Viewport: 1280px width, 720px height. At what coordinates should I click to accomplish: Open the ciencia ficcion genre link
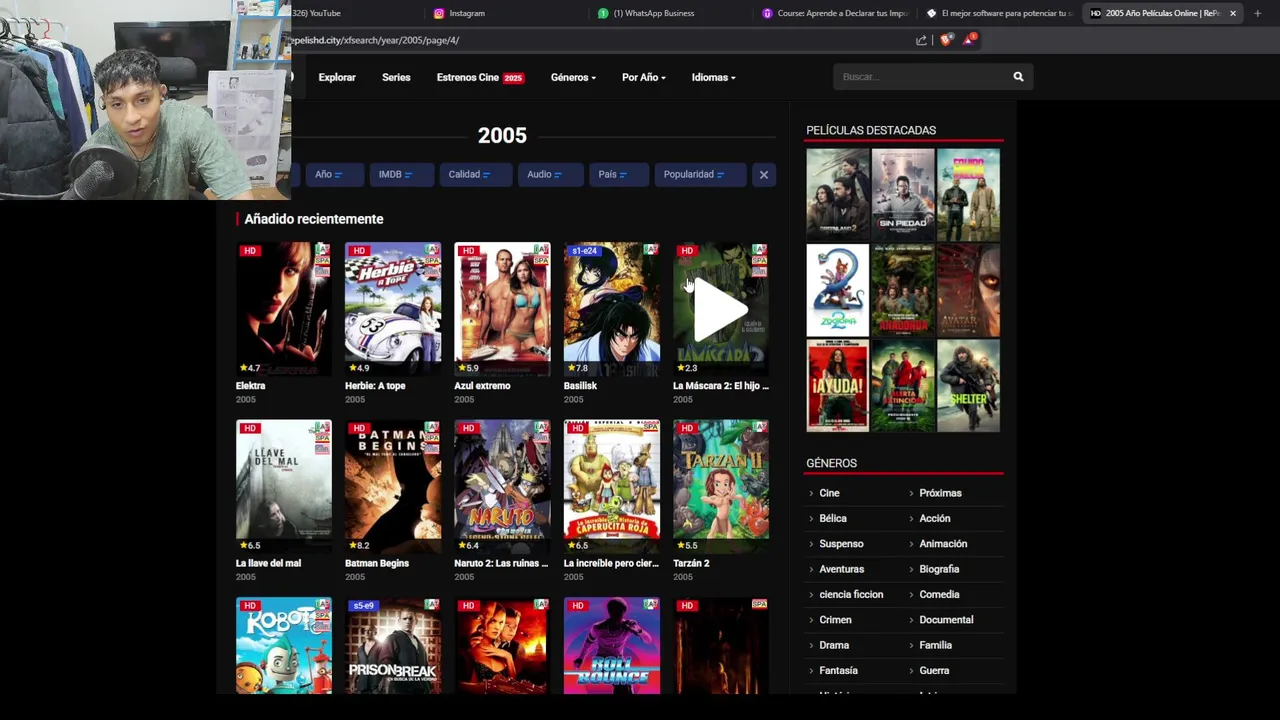pos(851,594)
